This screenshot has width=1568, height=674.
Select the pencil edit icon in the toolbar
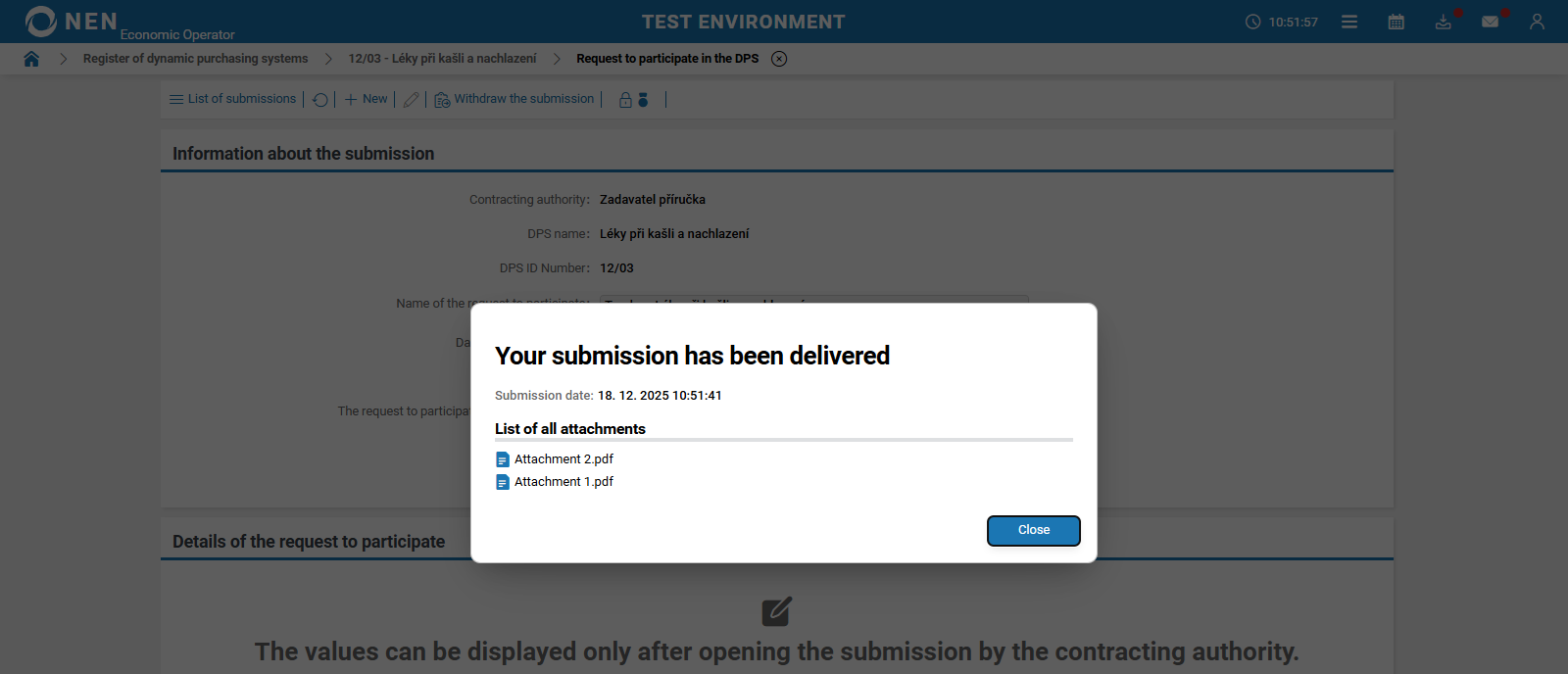(411, 99)
